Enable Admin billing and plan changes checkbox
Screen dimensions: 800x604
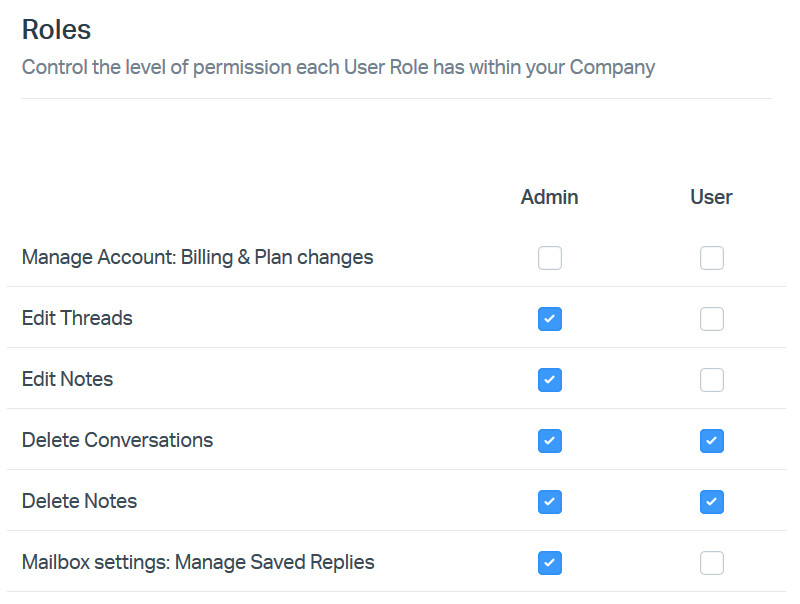point(550,258)
